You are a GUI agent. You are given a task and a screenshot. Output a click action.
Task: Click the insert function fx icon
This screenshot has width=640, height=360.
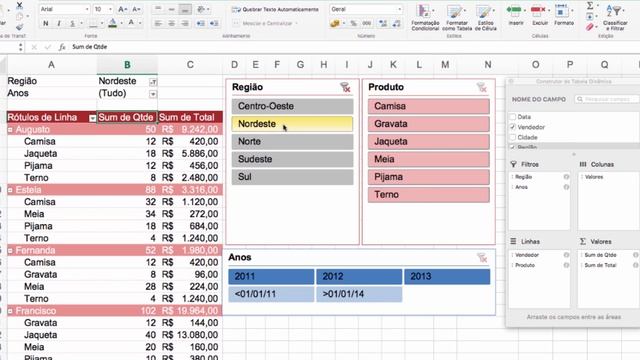tap(62, 47)
